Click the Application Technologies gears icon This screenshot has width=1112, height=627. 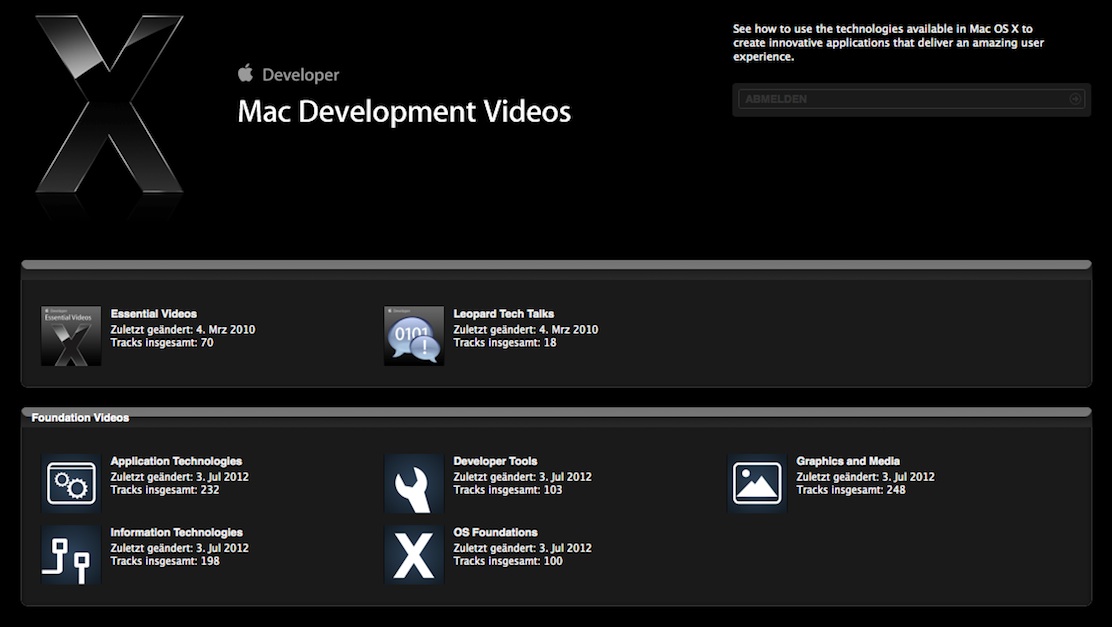pyautogui.click(x=71, y=484)
